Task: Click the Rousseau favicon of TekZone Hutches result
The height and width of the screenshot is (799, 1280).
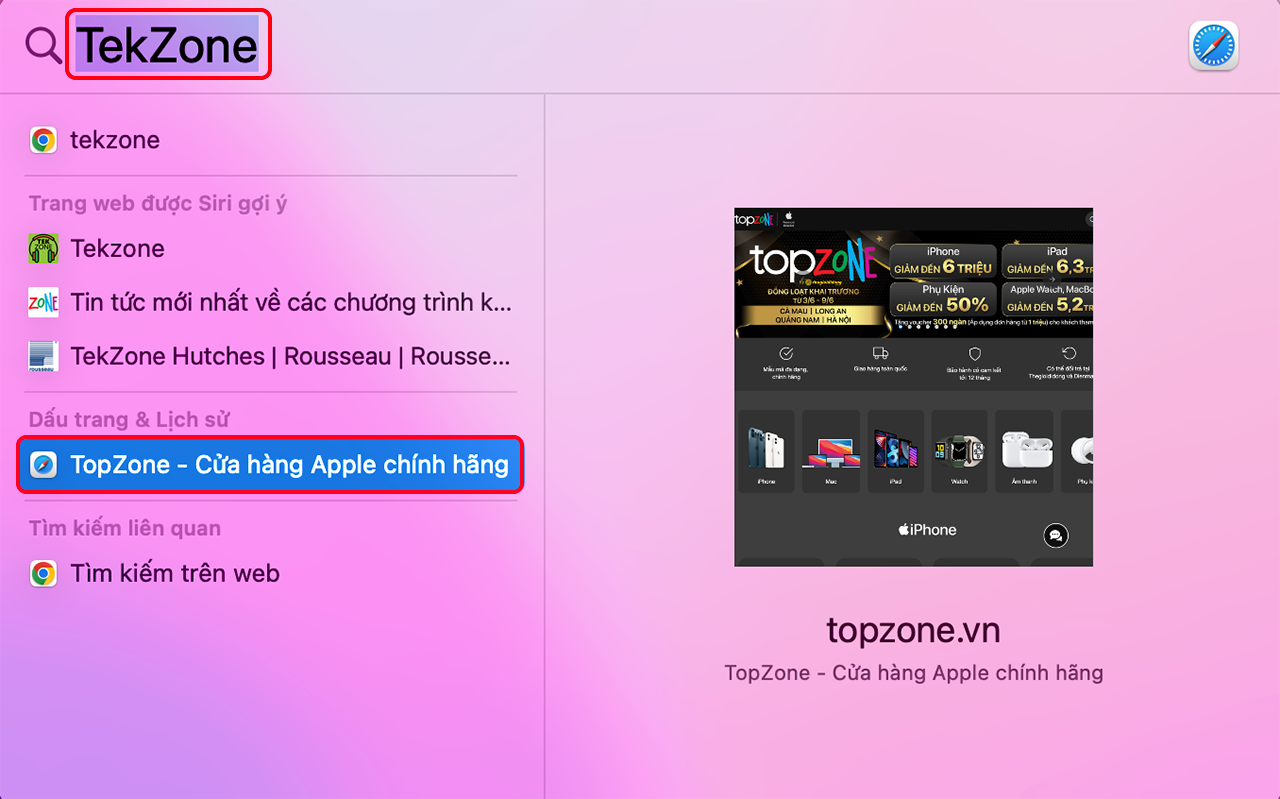Action: pos(43,356)
